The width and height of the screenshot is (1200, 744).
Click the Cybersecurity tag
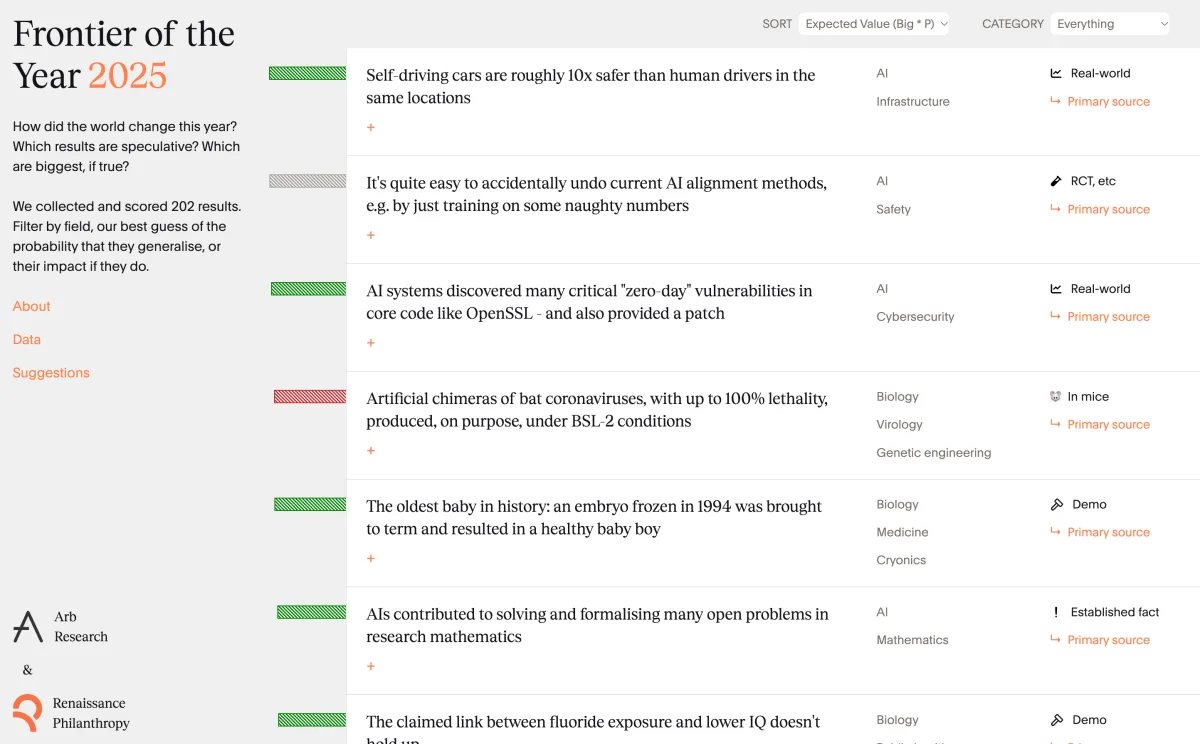(x=915, y=316)
